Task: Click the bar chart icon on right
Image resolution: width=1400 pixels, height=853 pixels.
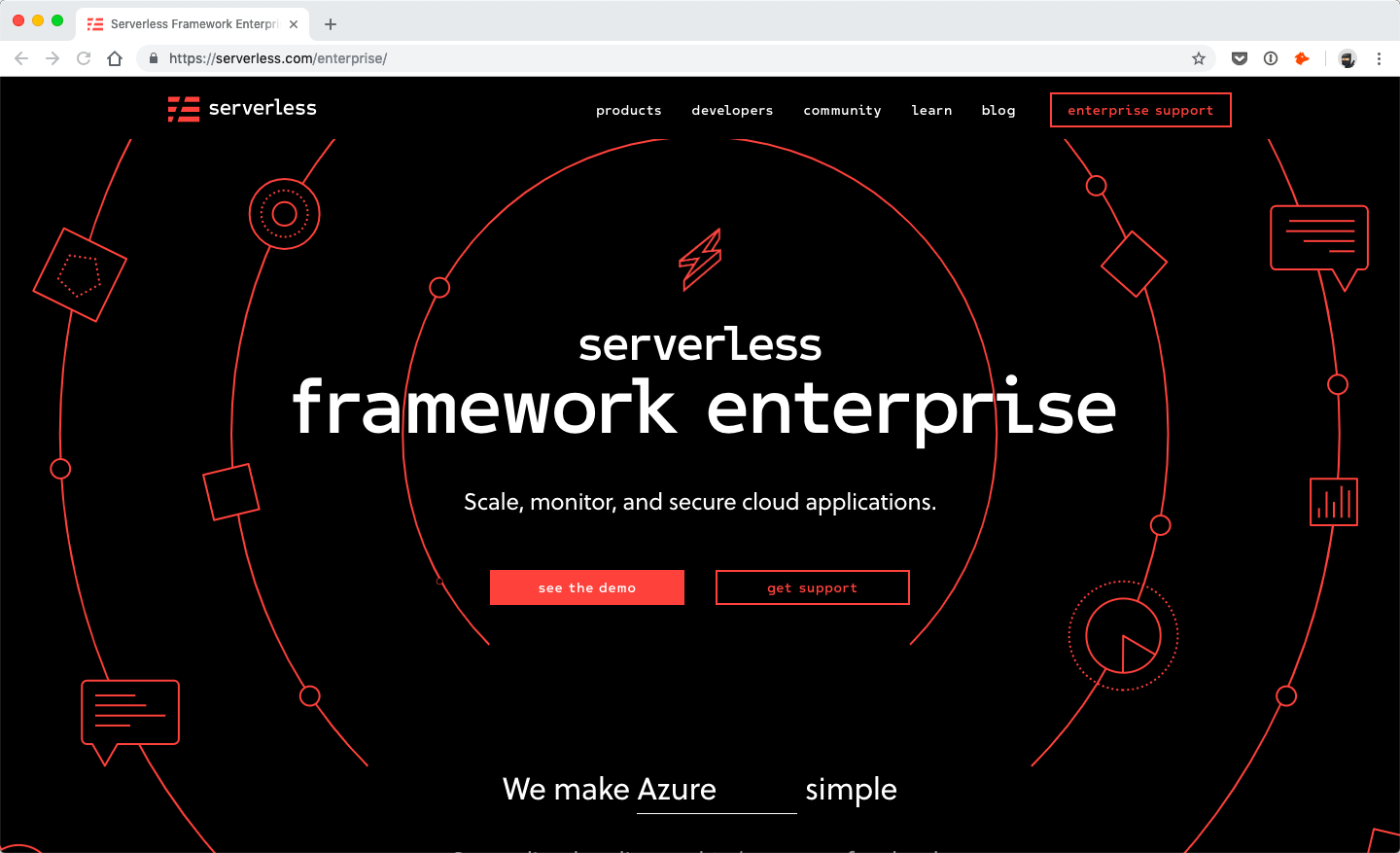Action: 1334,502
